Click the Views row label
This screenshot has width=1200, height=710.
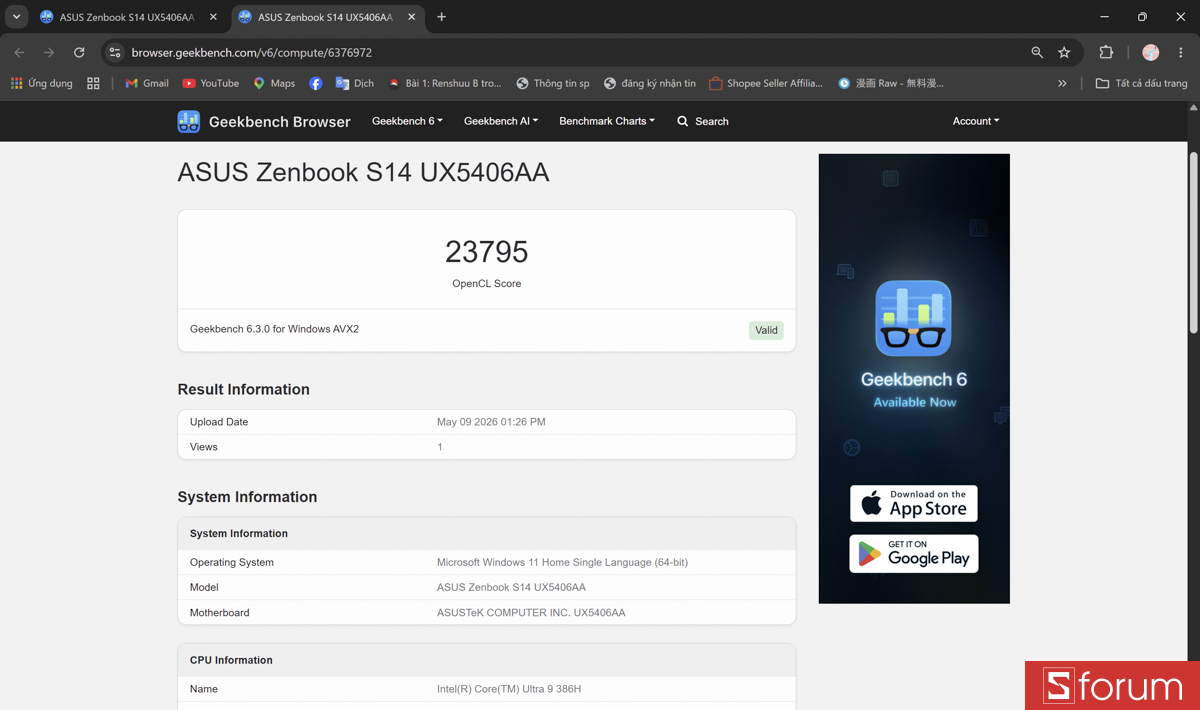tap(204, 447)
